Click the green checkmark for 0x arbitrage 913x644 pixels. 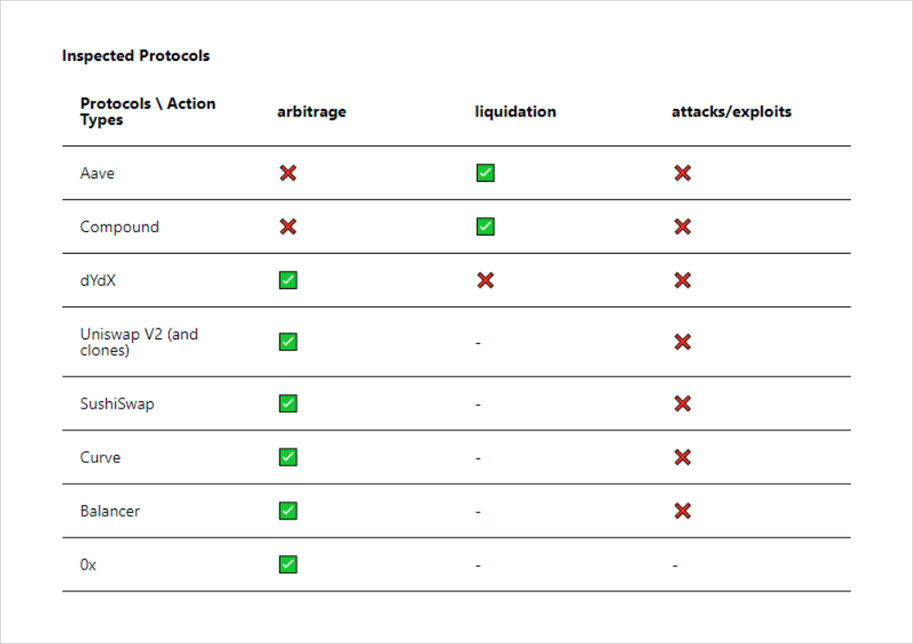pyautogui.click(x=288, y=565)
